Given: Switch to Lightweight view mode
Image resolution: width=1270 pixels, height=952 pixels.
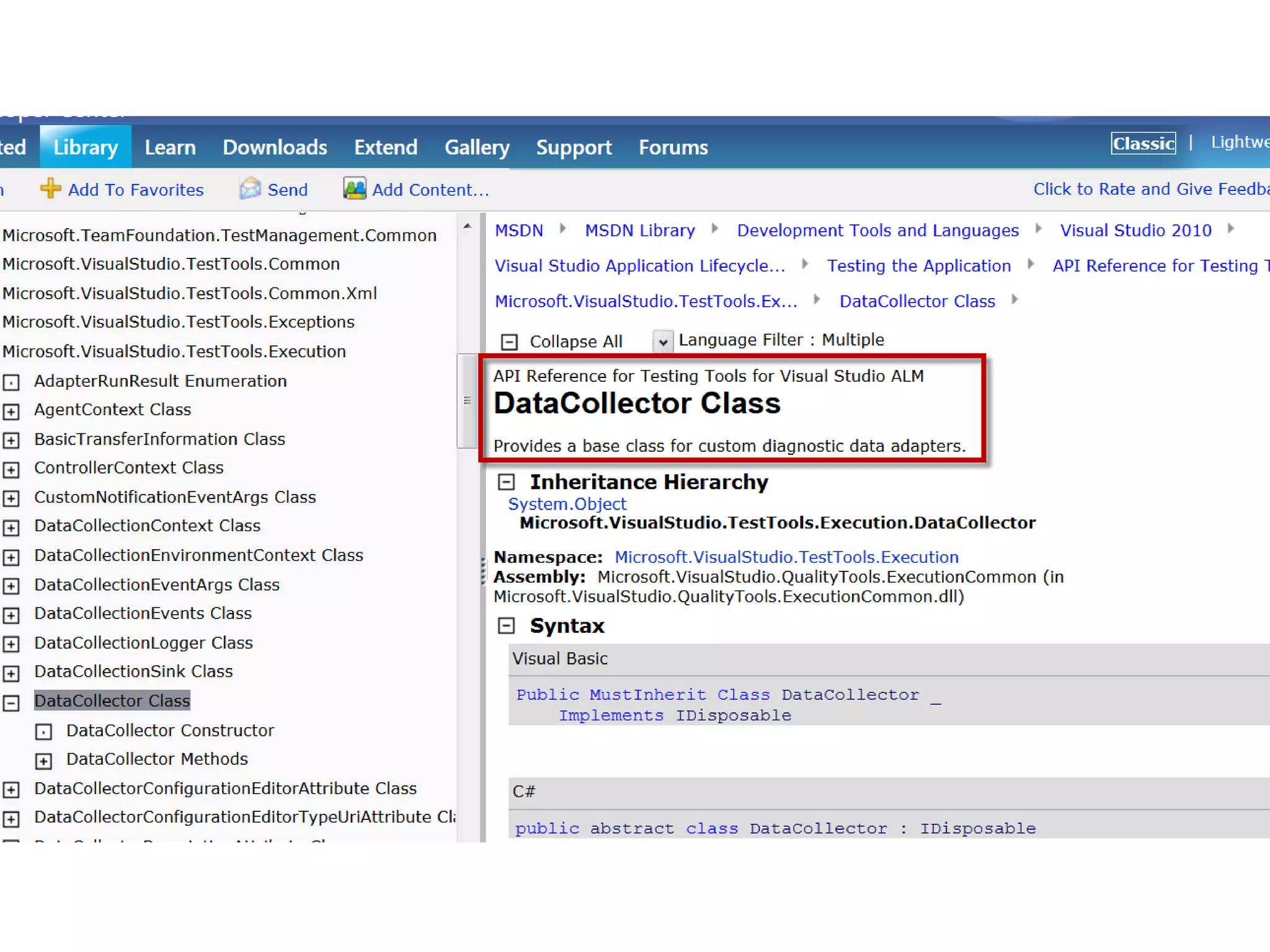Looking at the screenshot, I should pyautogui.click(x=1239, y=142).
